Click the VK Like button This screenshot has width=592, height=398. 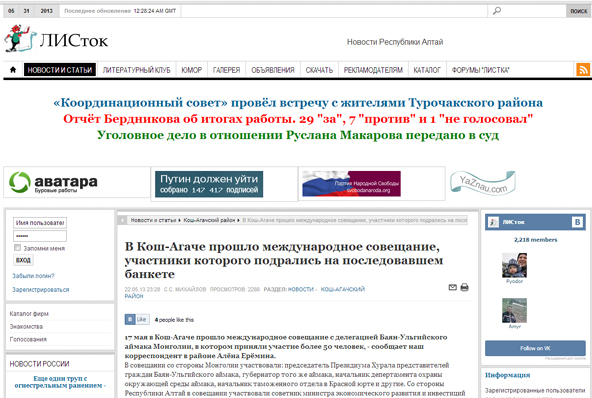(x=137, y=319)
